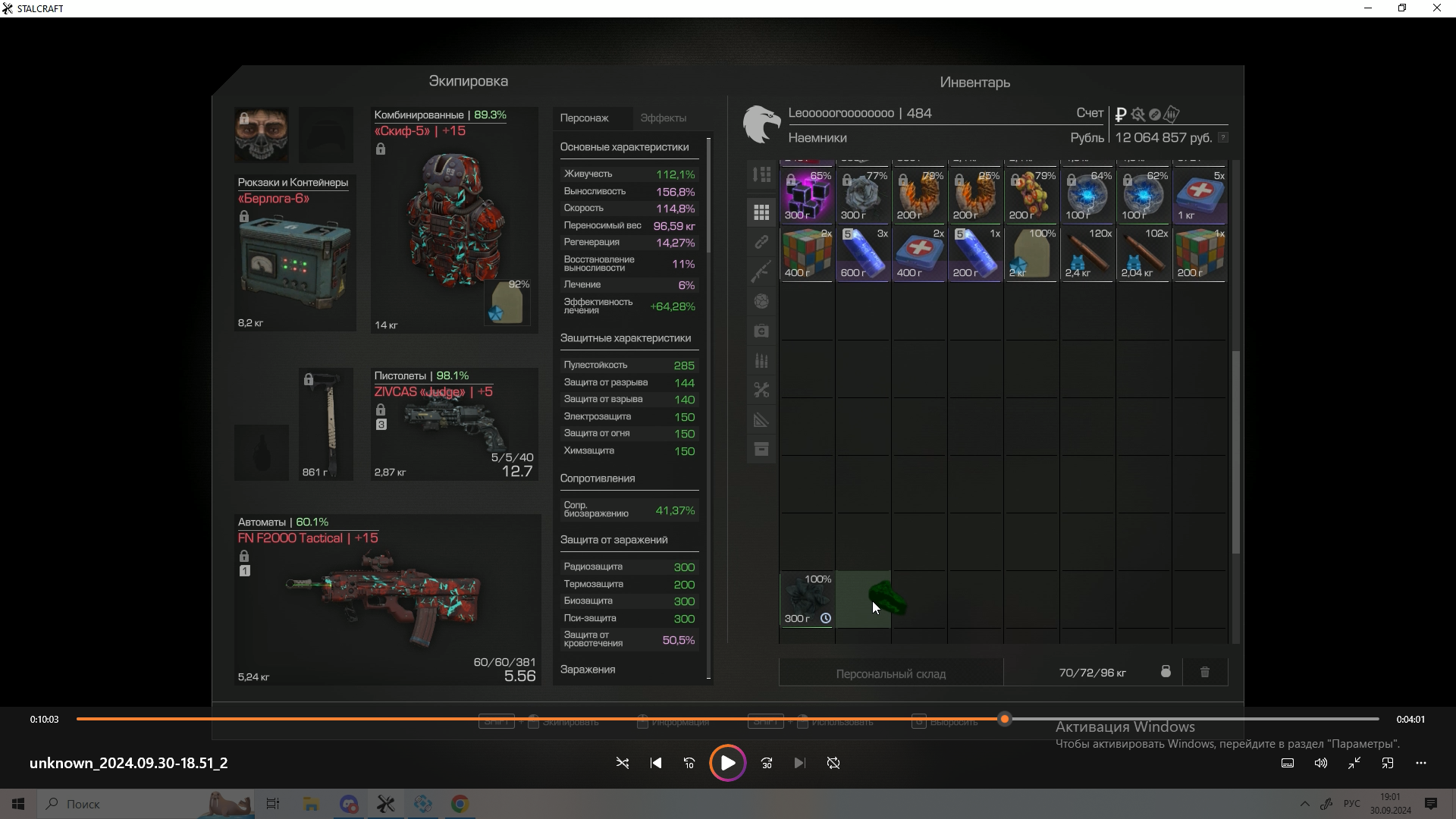Open the Windows Start menu
Viewport: 1456px width, 819px height.
pyautogui.click(x=18, y=804)
